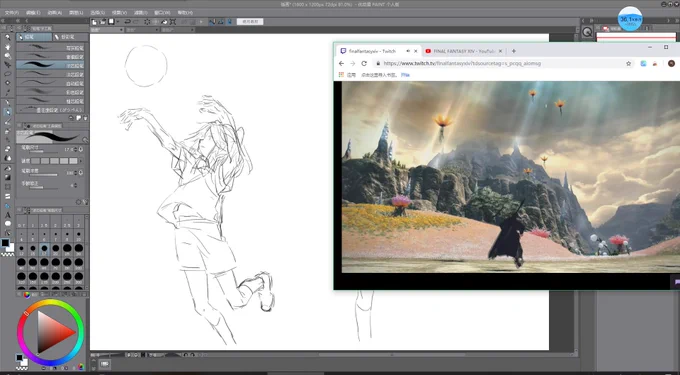
Task: Expand density presets arrow in tool property
Action: (81, 161)
